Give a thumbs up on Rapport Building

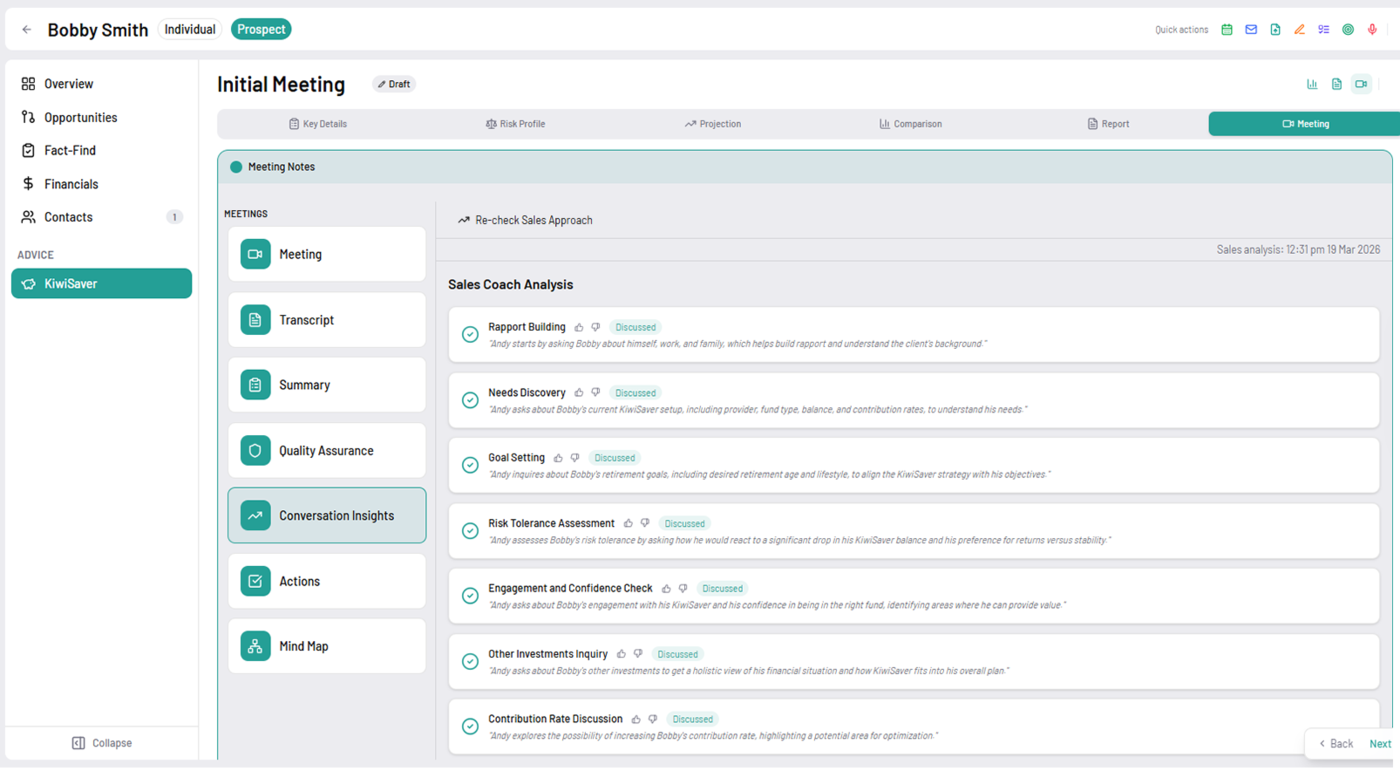(x=578, y=327)
